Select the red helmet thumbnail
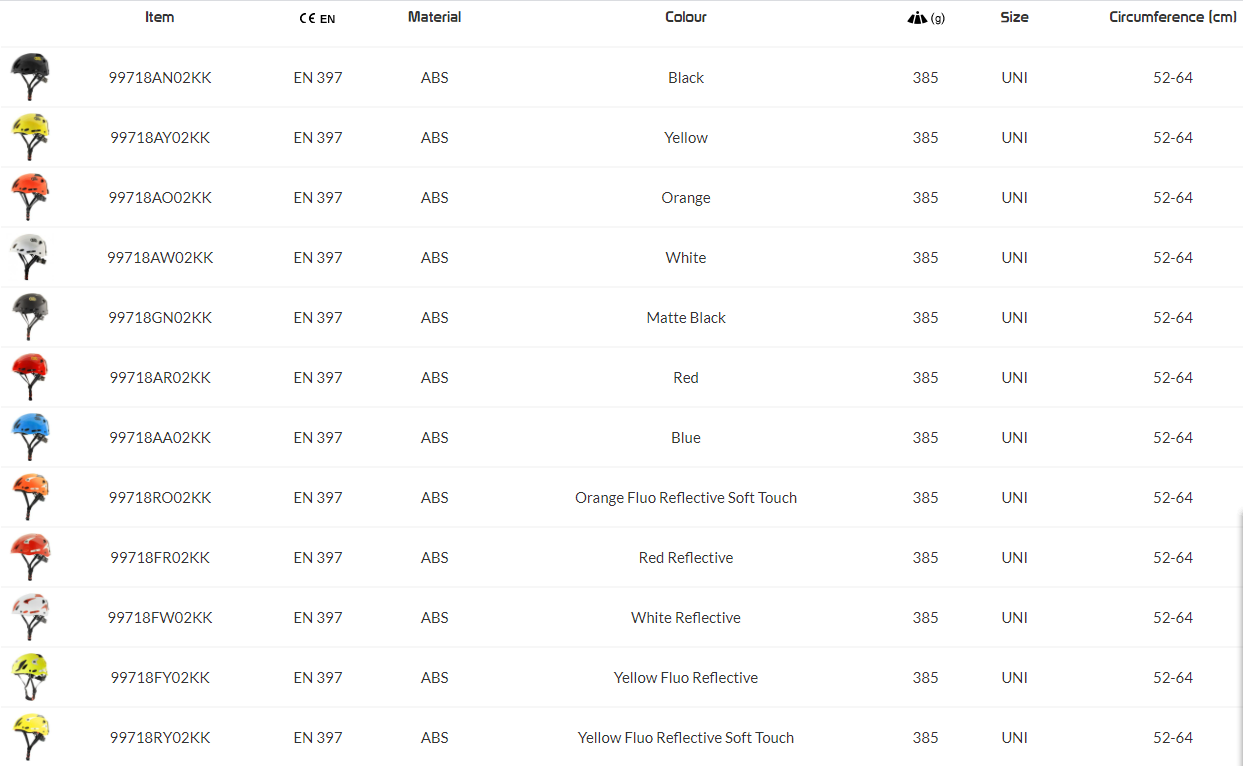Viewport: 1243px width, 766px height. tap(29, 377)
